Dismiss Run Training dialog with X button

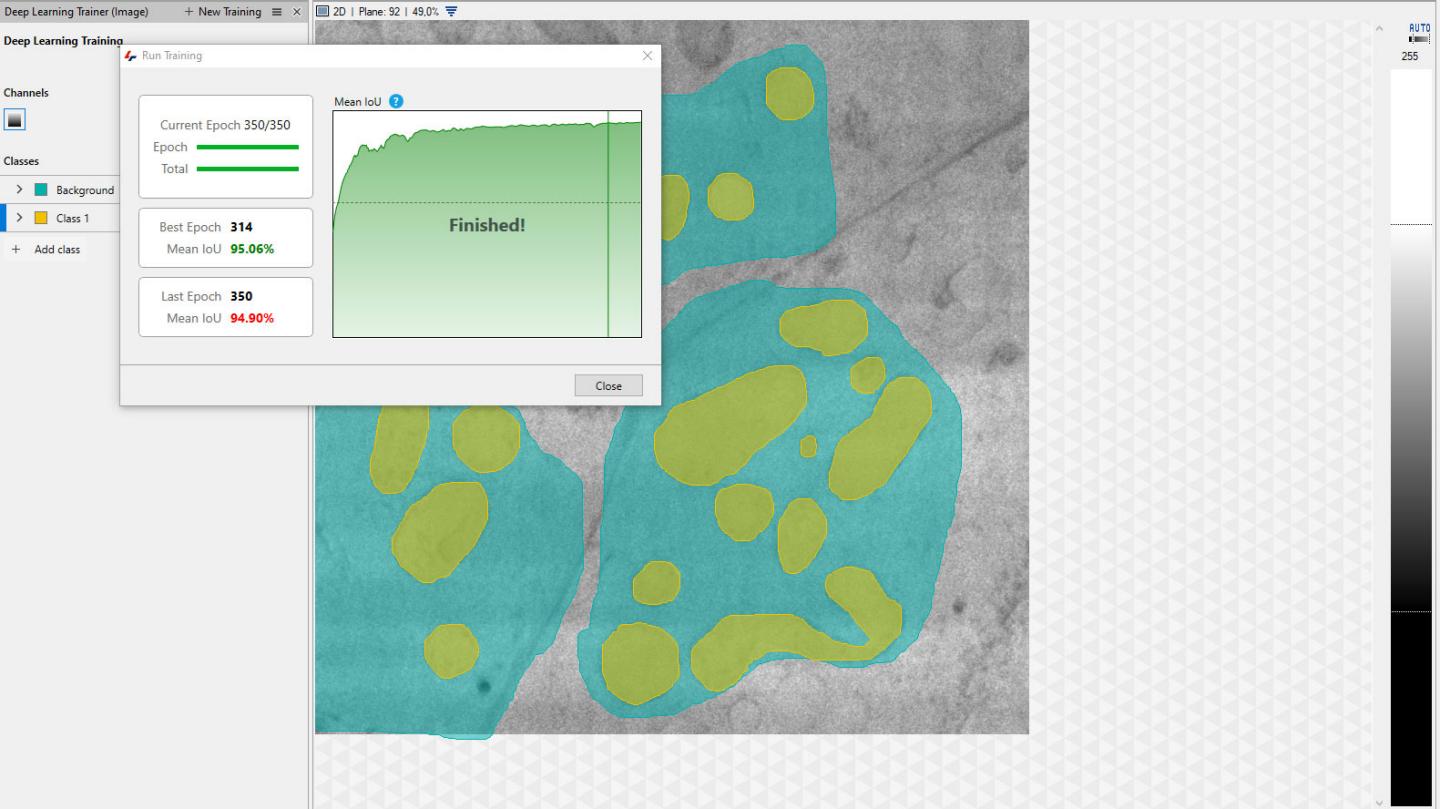tap(647, 56)
